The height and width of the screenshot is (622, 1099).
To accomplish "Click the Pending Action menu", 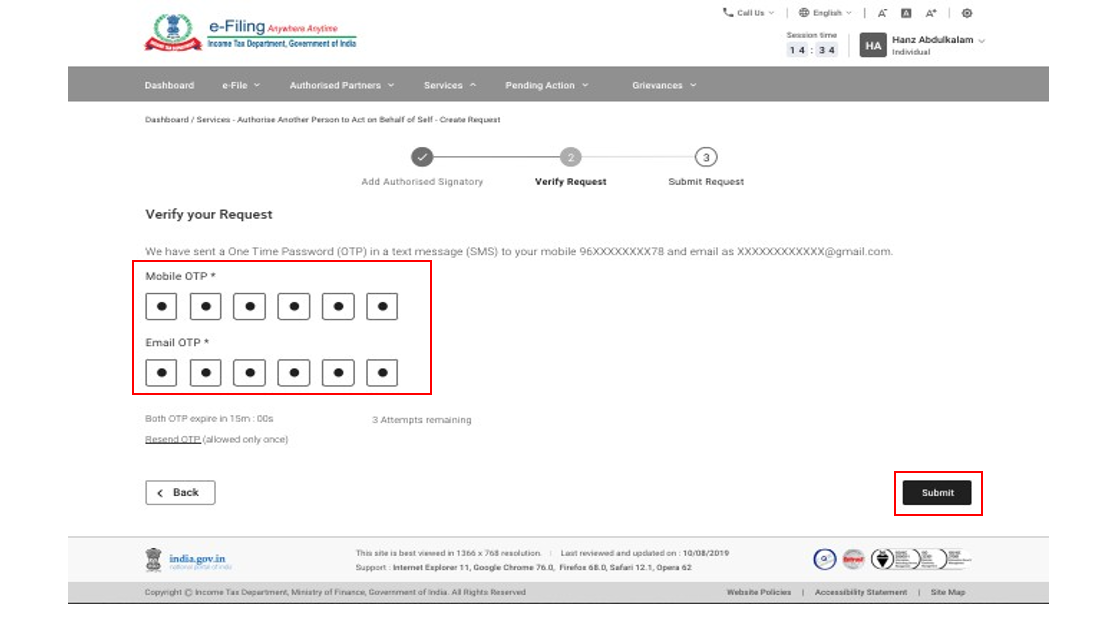I will (540, 85).
